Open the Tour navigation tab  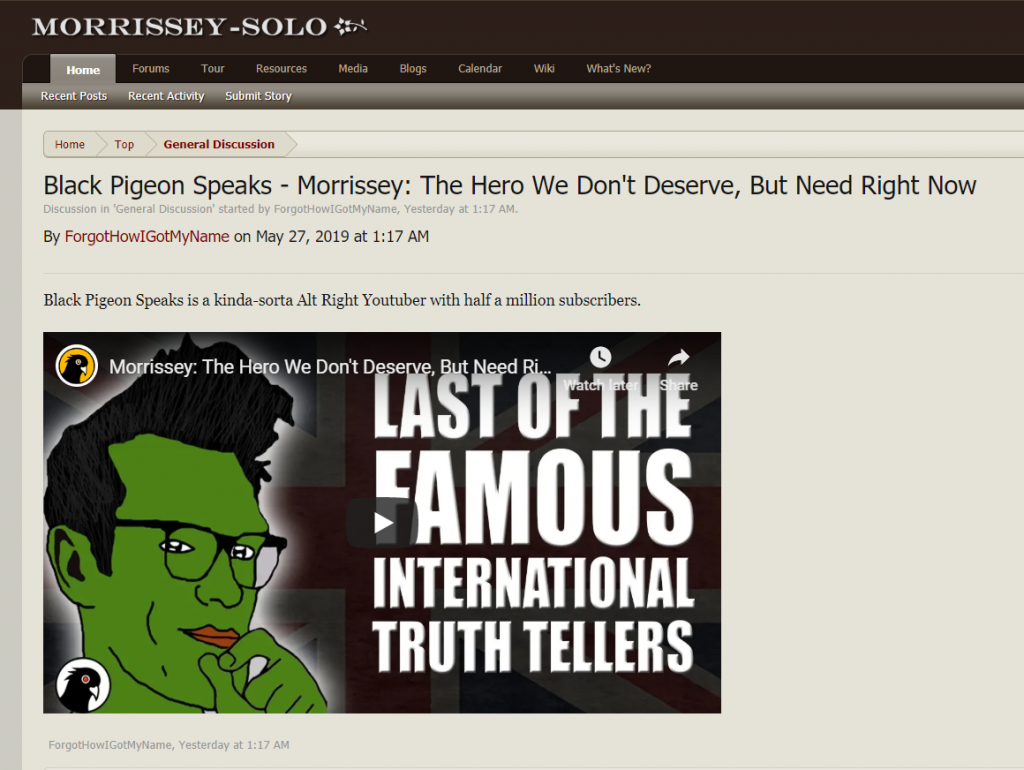[212, 69]
